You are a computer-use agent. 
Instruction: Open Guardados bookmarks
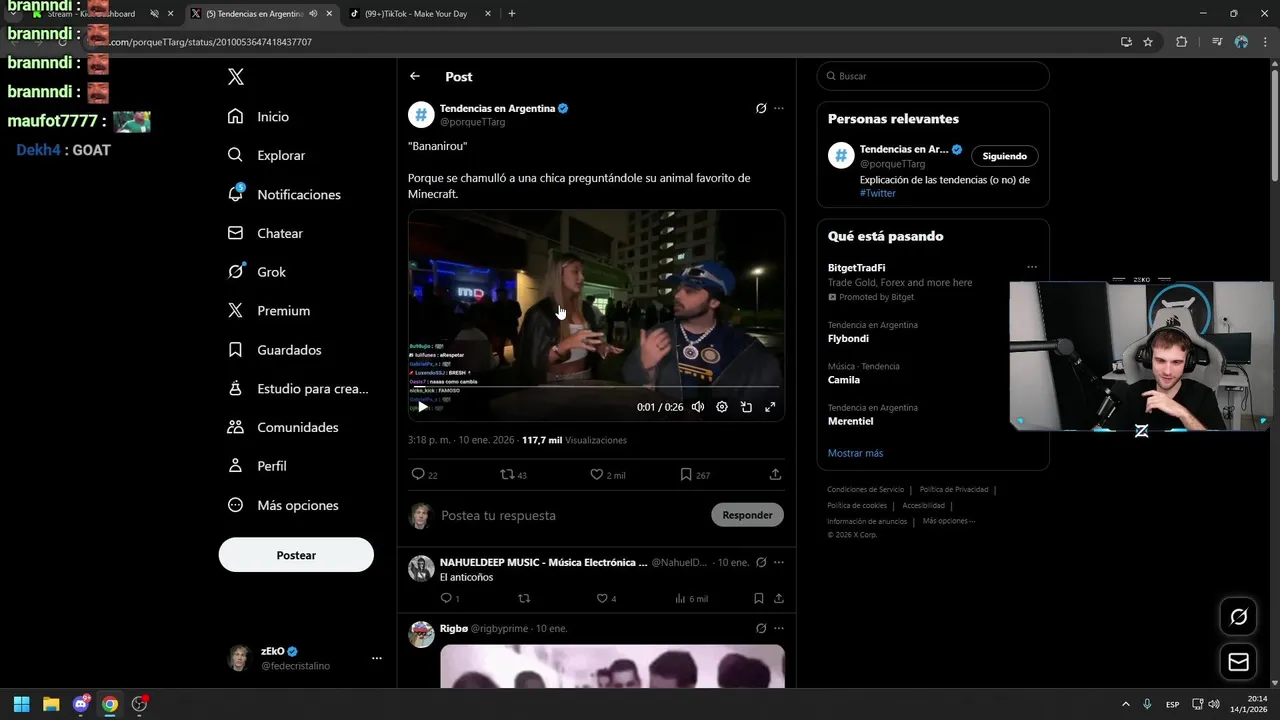coord(274,350)
